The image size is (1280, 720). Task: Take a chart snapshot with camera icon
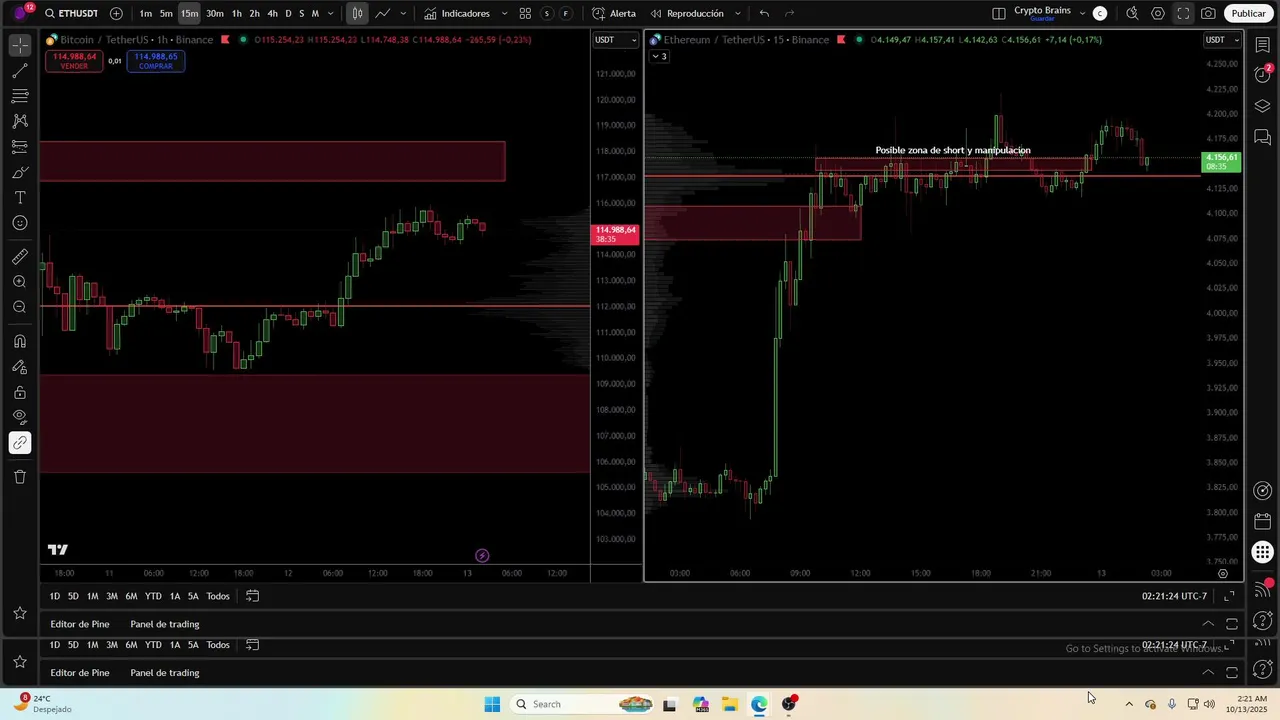point(1208,13)
